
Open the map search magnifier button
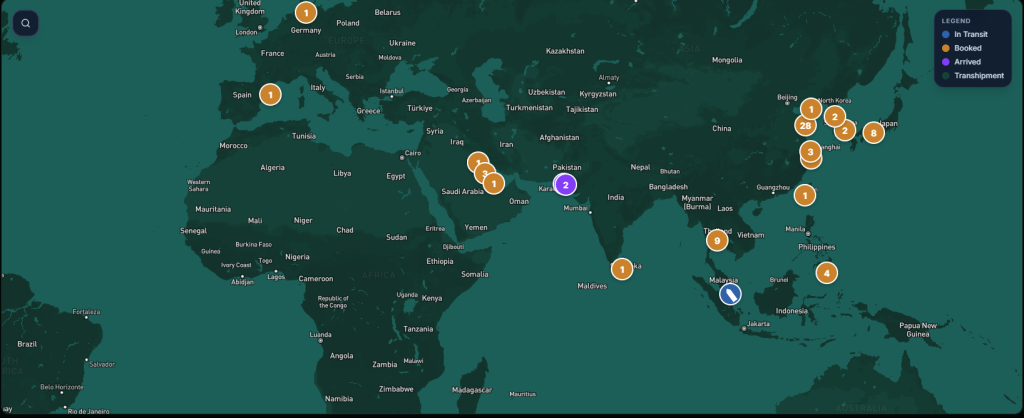pyautogui.click(x=25, y=24)
